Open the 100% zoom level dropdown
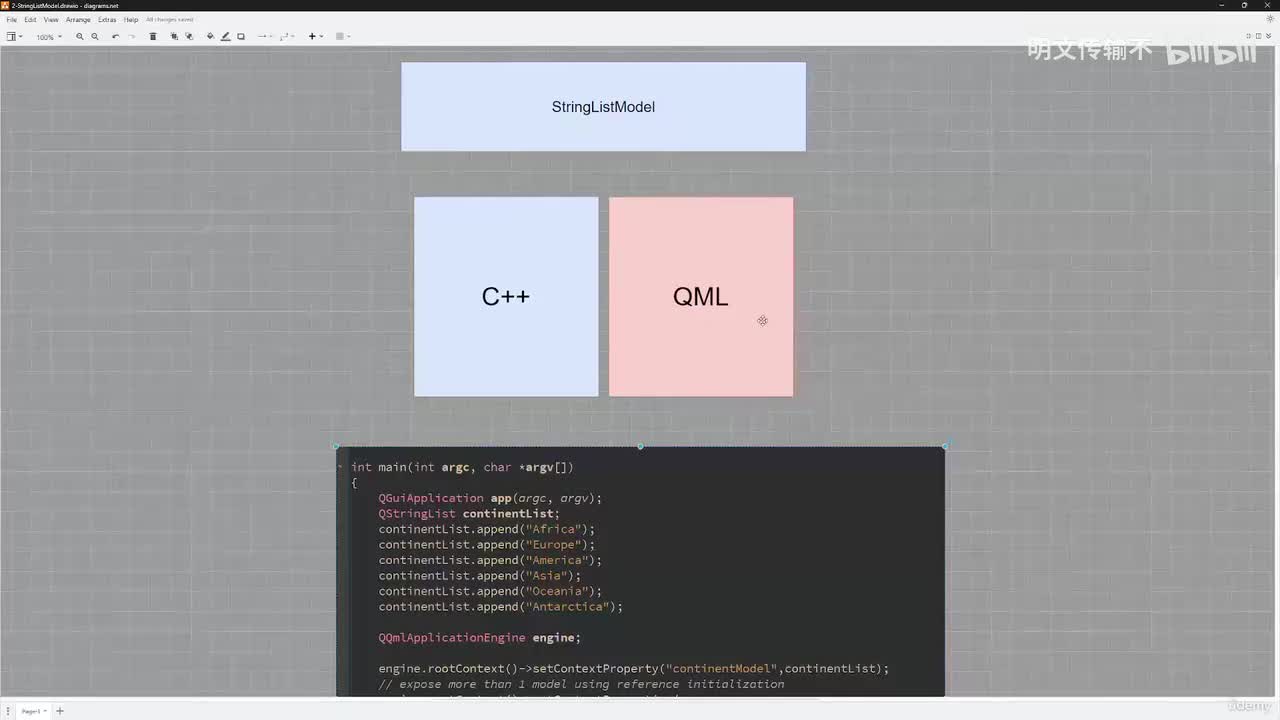This screenshot has width=1280, height=720. click(49, 37)
